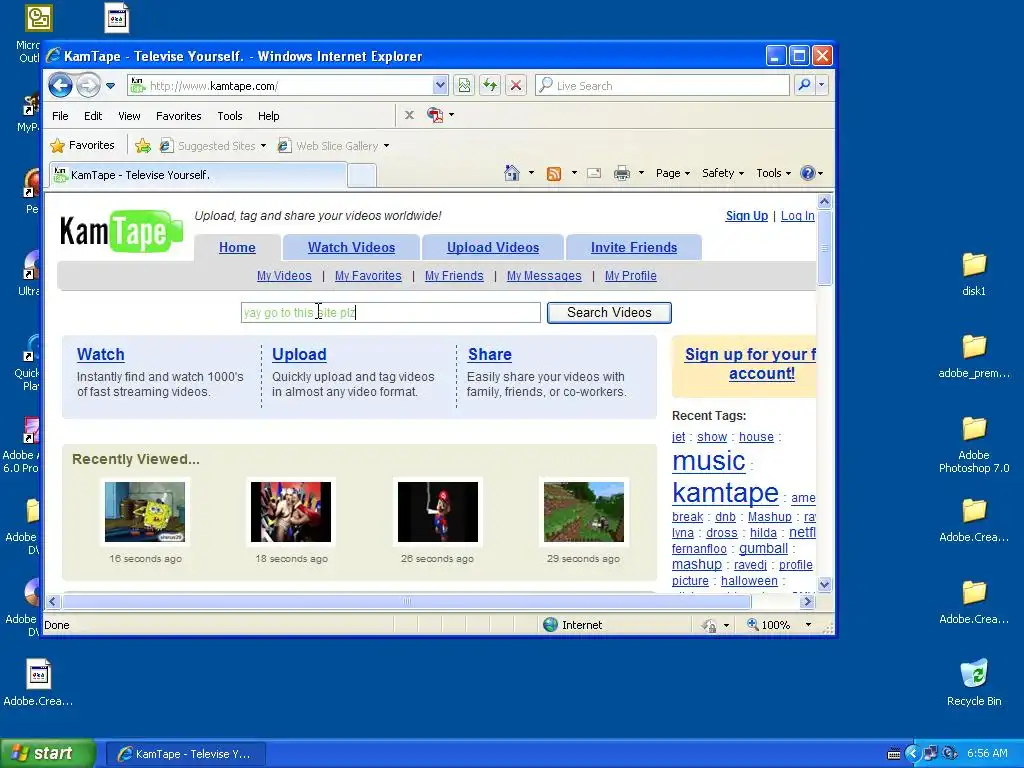Expand the Tools command bar dropdown
1024x768 pixels.
pyautogui.click(x=773, y=173)
